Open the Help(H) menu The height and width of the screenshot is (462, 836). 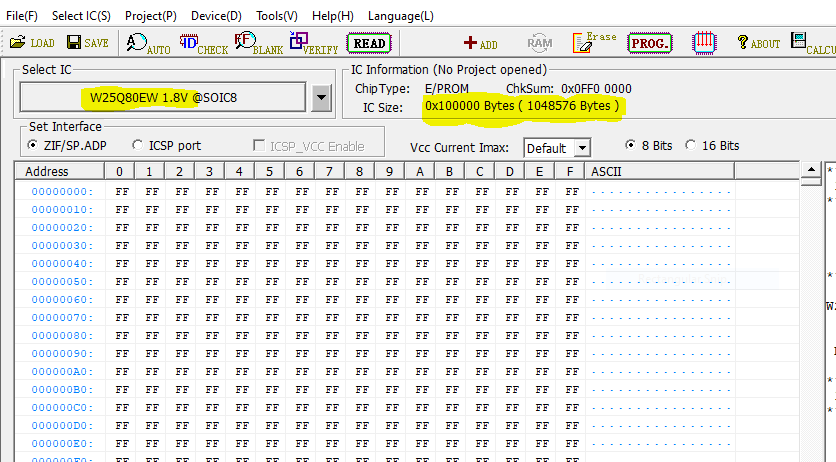333,16
